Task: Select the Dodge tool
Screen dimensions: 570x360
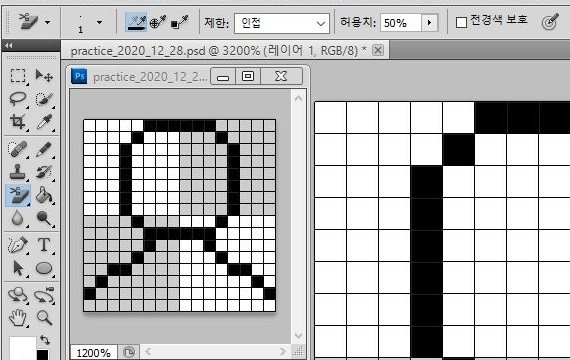Action: click(x=44, y=218)
